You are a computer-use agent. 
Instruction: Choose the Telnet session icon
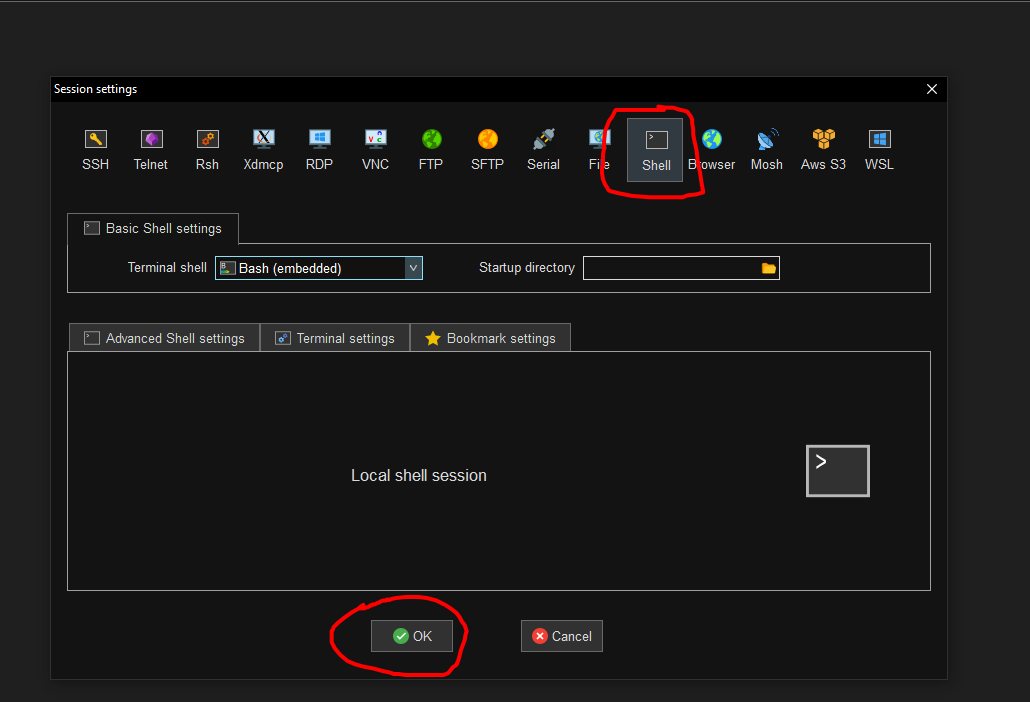point(151,149)
